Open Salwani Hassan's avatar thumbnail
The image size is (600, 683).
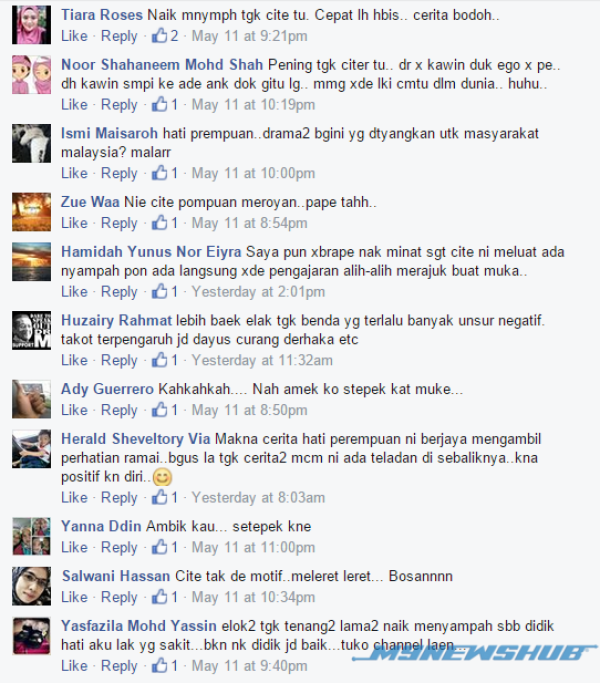[x=31, y=586]
